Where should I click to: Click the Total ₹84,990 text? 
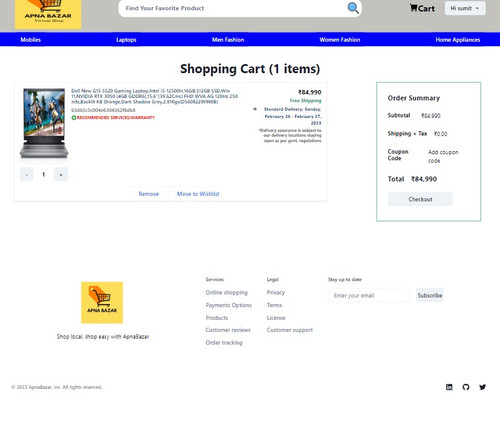[x=412, y=179]
